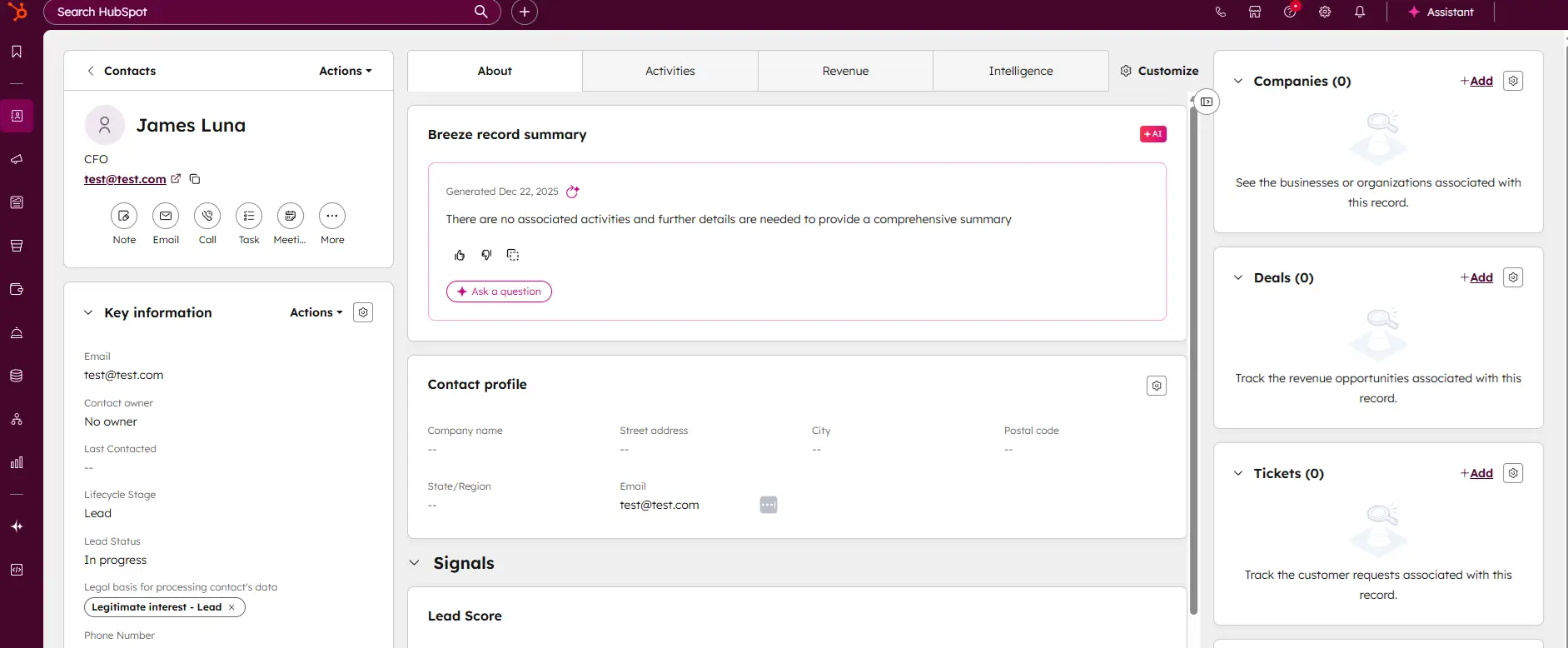1568x648 pixels.
Task: Click the details icon beside profile email
Action: pos(769,505)
